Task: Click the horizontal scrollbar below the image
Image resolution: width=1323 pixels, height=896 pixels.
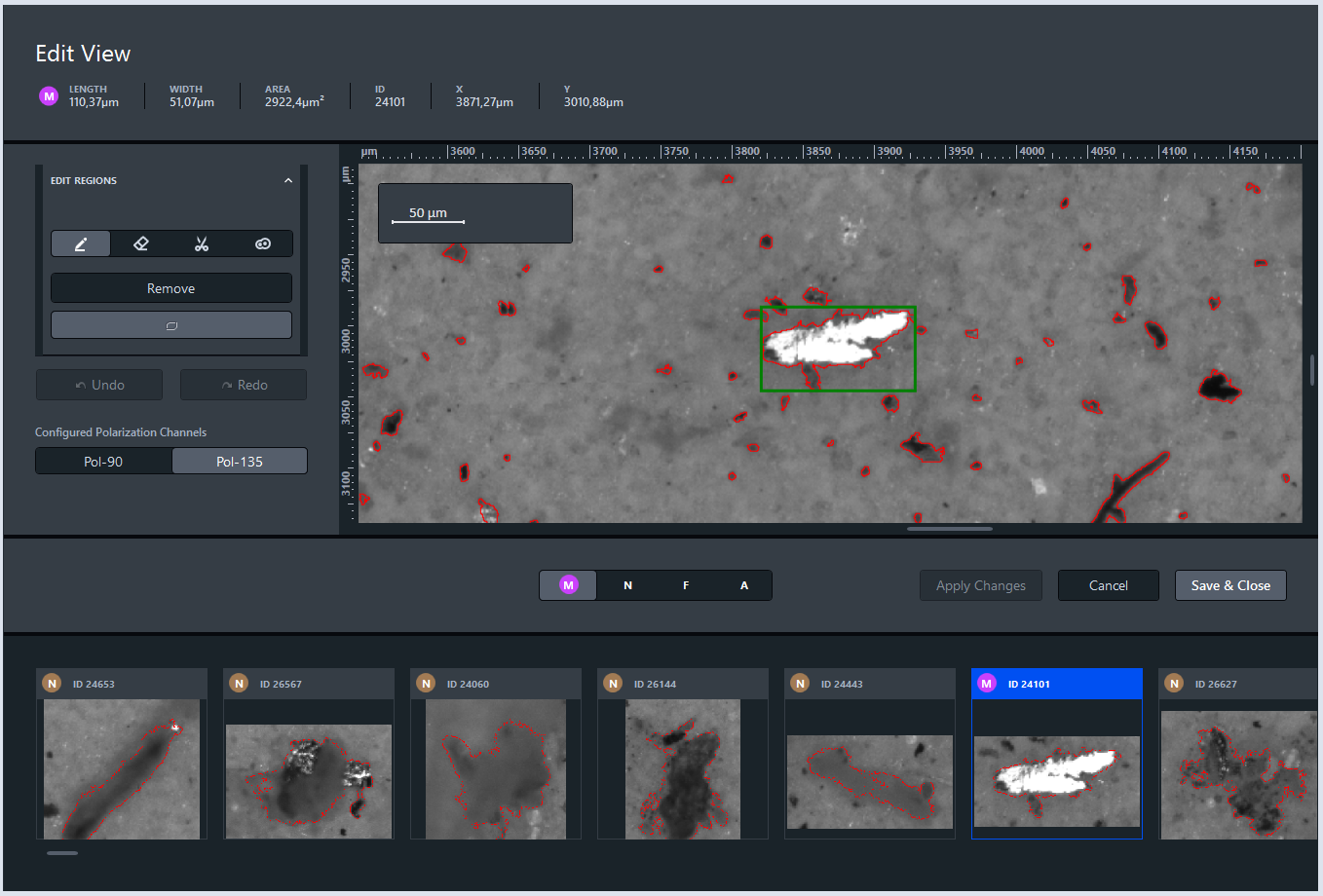Action: click(949, 529)
